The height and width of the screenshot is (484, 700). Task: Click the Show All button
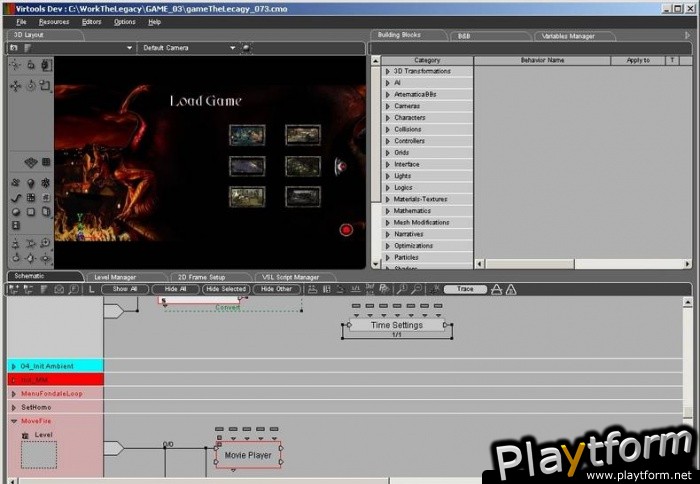(x=125, y=289)
